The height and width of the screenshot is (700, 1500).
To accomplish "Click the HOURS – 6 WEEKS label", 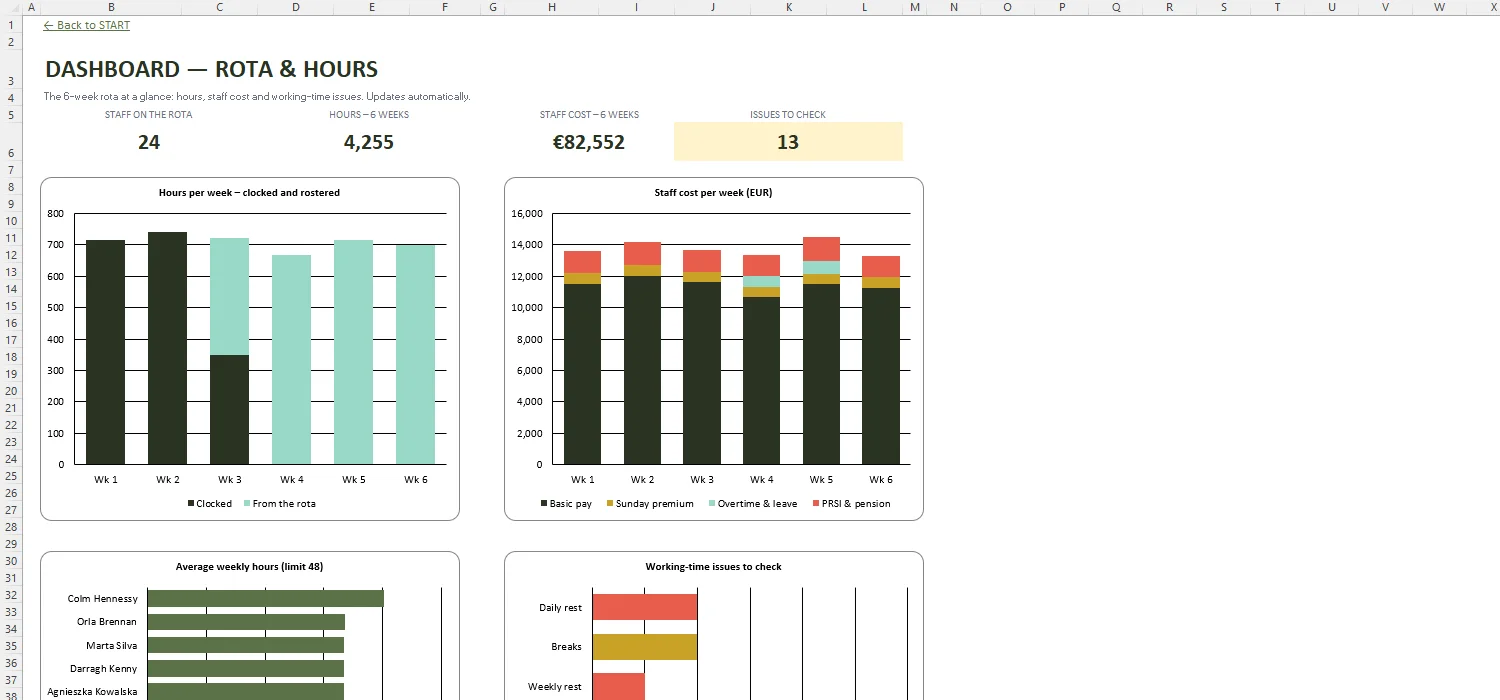I will click(369, 115).
